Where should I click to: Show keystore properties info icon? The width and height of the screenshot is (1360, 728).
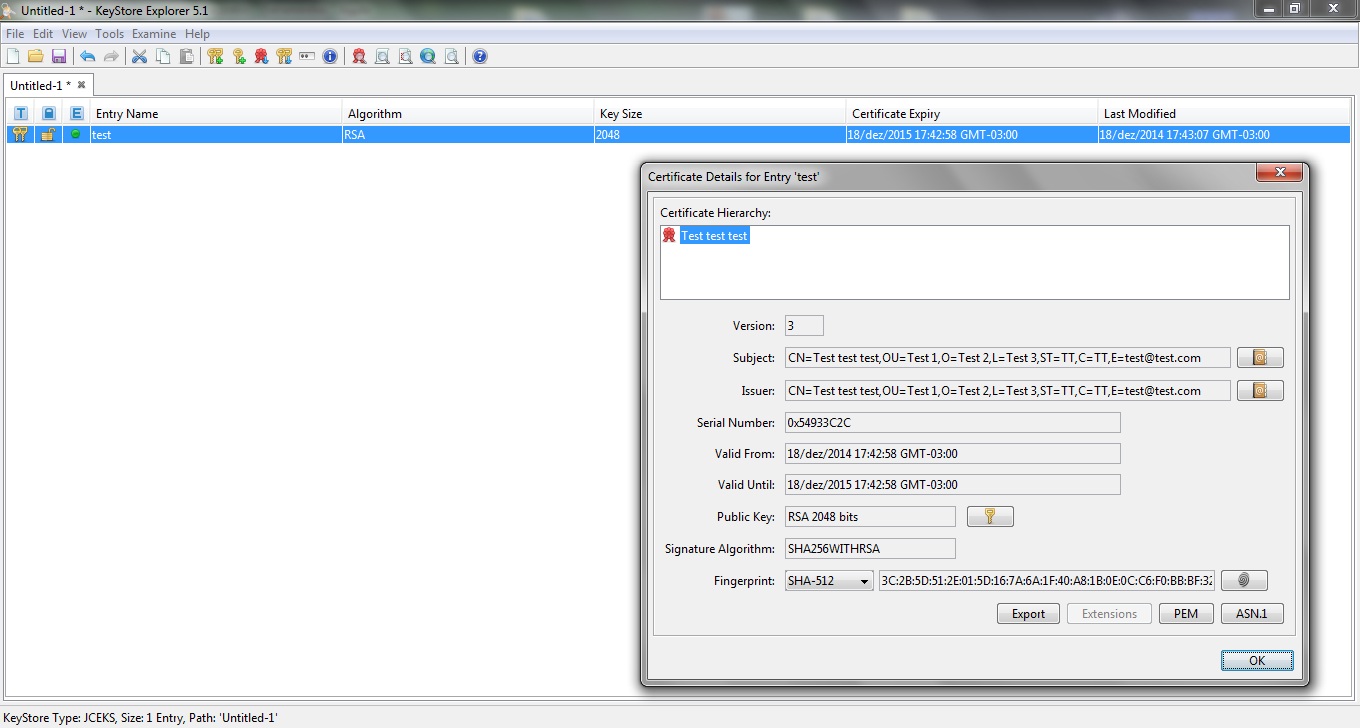(330, 56)
